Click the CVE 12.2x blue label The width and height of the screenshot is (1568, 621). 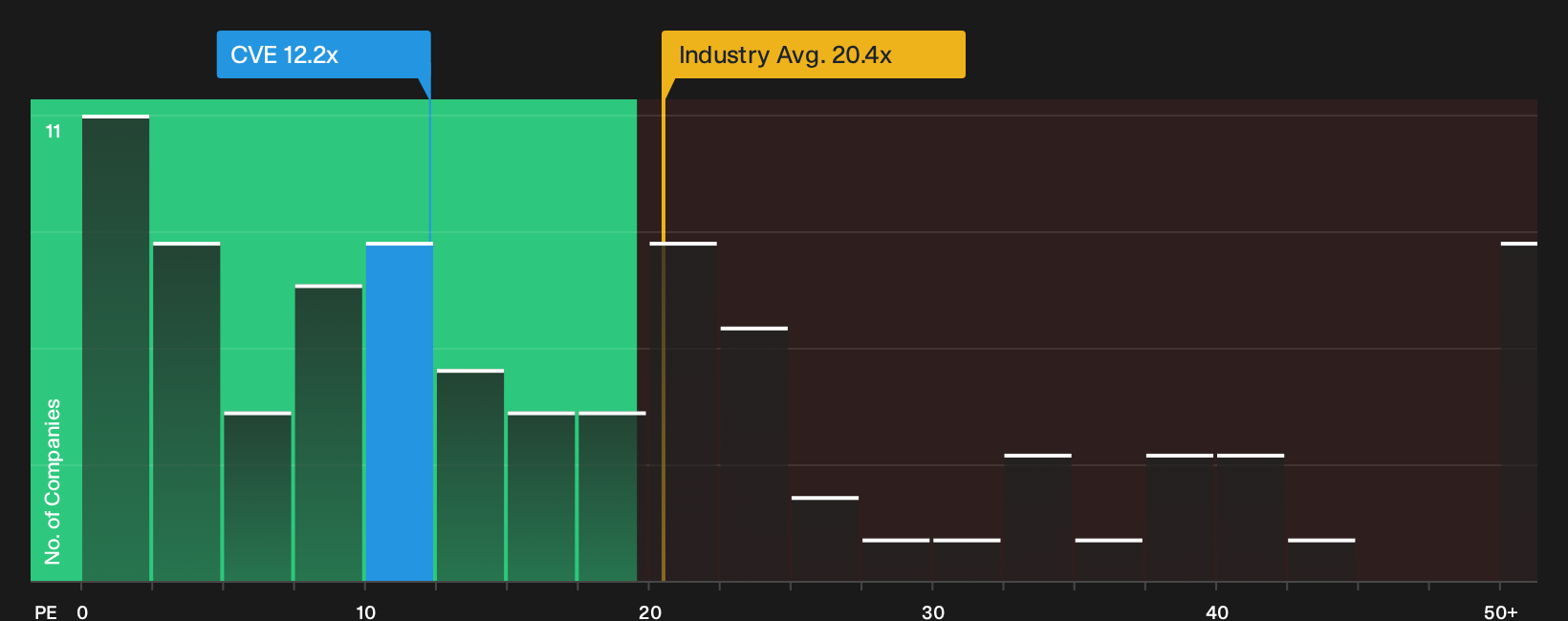pyautogui.click(x=323, y=54)
